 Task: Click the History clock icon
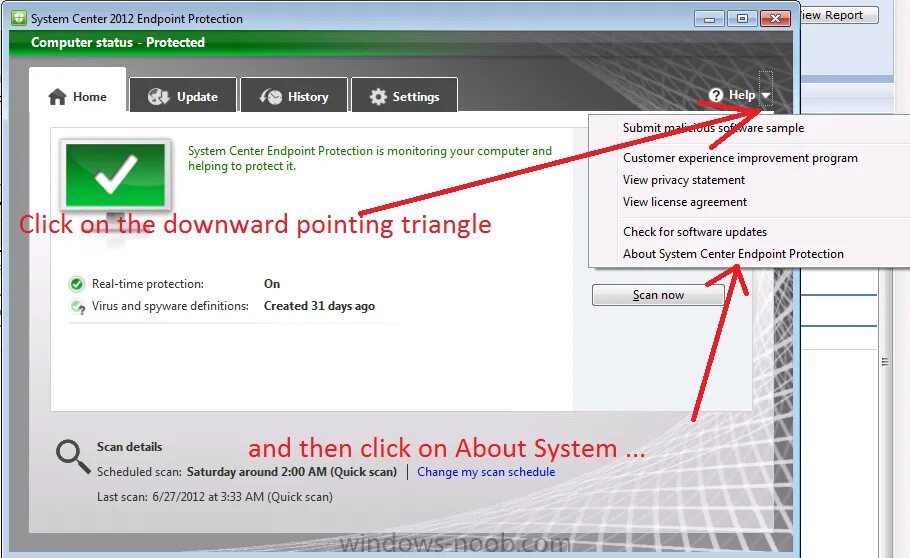pos(270,96)
